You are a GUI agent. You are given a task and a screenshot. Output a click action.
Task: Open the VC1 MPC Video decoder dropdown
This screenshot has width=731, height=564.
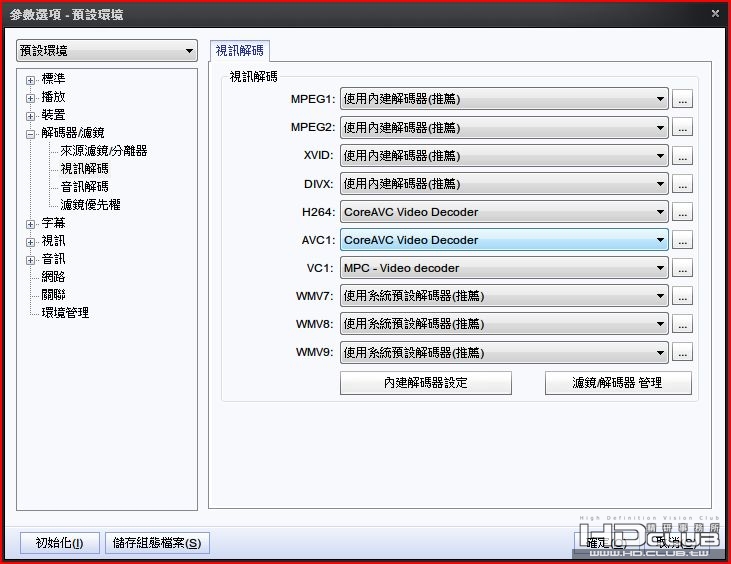(x=504, y=268)
